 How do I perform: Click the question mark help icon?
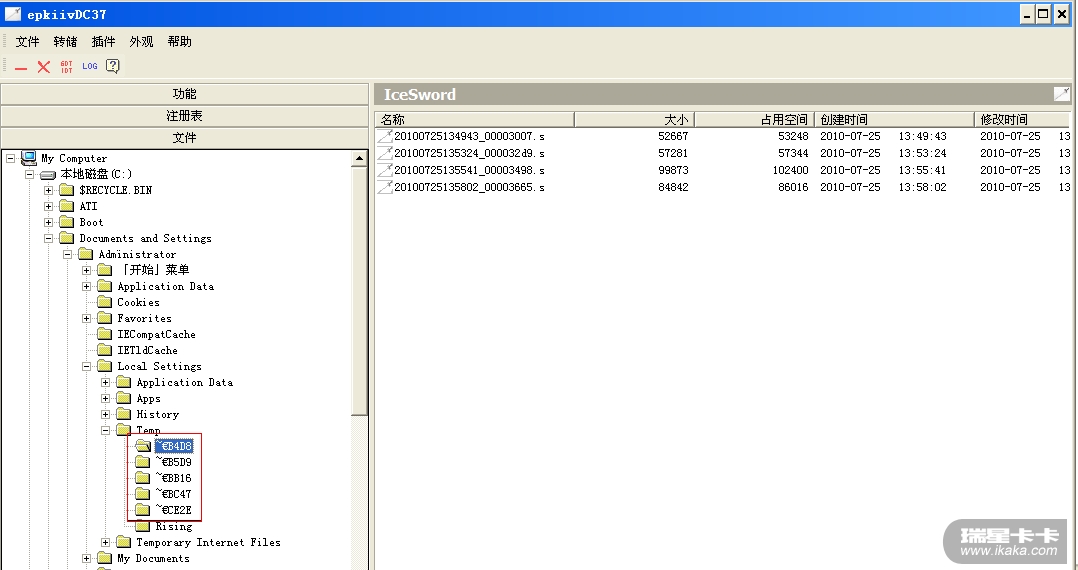click(113, 67)
